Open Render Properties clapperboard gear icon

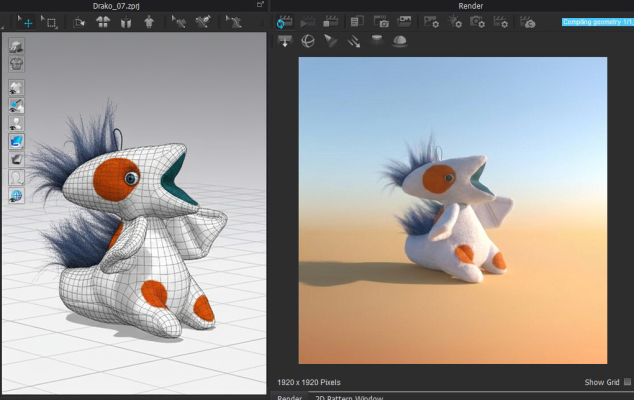tap(501, 22)
